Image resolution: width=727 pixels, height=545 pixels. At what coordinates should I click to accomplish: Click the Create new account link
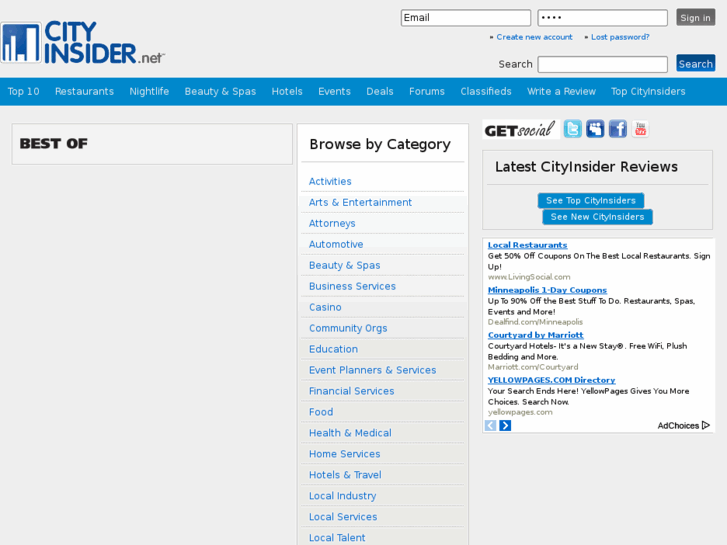point(534,37)
